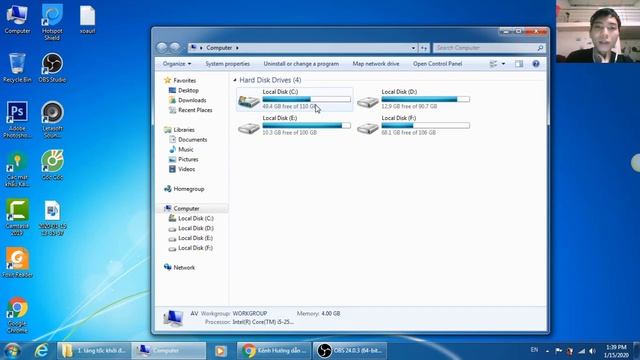The width and height of the screenshot is (640, 360).
Task: Click Open Control Panel
Action: point(437,64)
